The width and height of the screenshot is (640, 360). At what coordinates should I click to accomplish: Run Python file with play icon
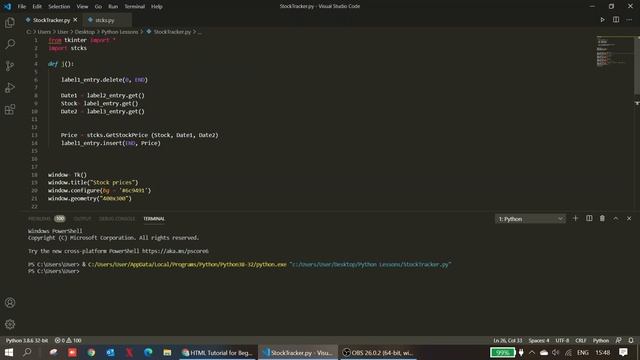(x=602, y=20)
